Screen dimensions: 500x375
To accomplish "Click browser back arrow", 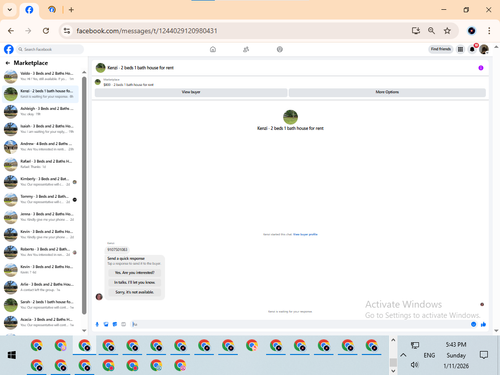I will (11, 31).
